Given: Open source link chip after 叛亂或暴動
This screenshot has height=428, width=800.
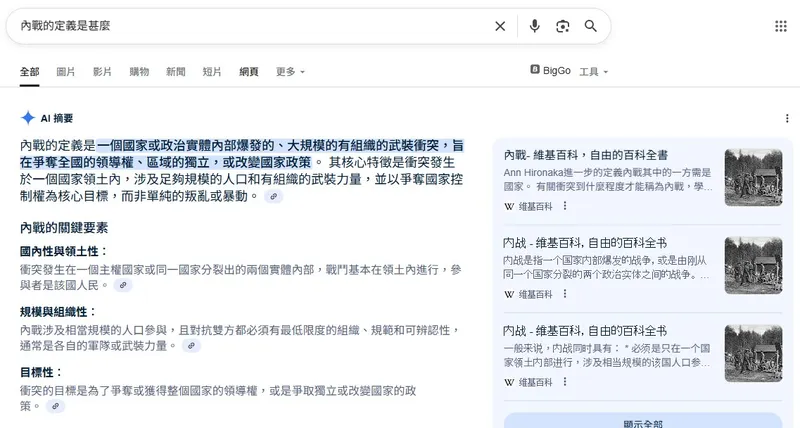Looking at the screenshot, I should click(273, 196).
